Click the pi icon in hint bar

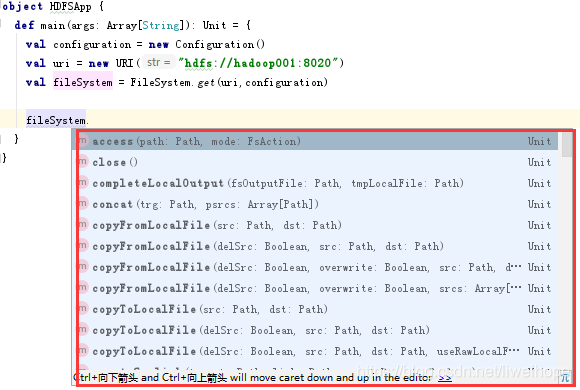tap(565, 378)
